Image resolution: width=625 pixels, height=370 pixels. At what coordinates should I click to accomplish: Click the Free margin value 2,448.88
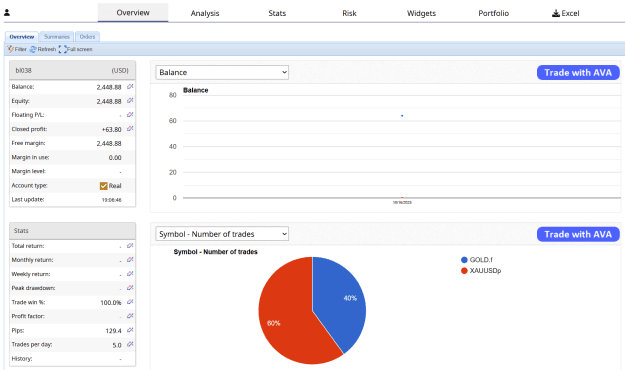(109, 144)
